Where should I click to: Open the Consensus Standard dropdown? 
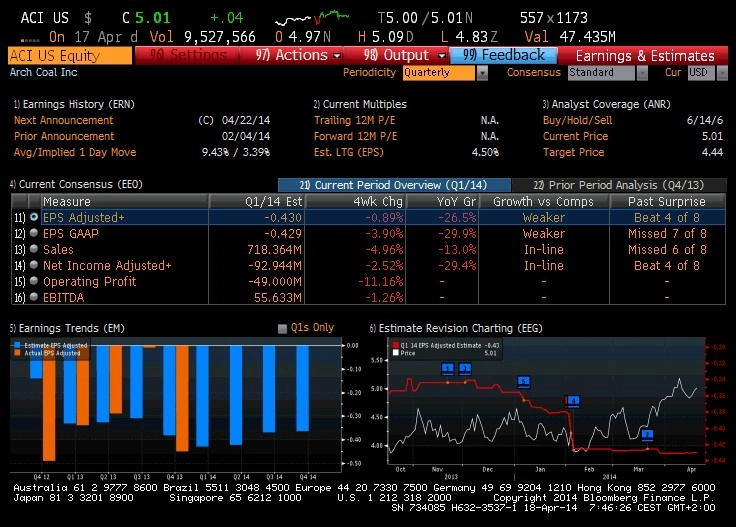pyautogui.click(x=607, y=73)
